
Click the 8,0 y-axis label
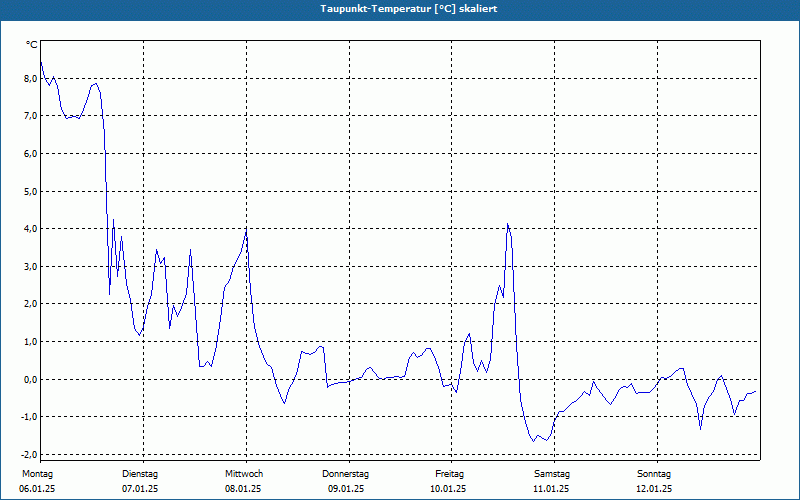click(x=31, y=79)
